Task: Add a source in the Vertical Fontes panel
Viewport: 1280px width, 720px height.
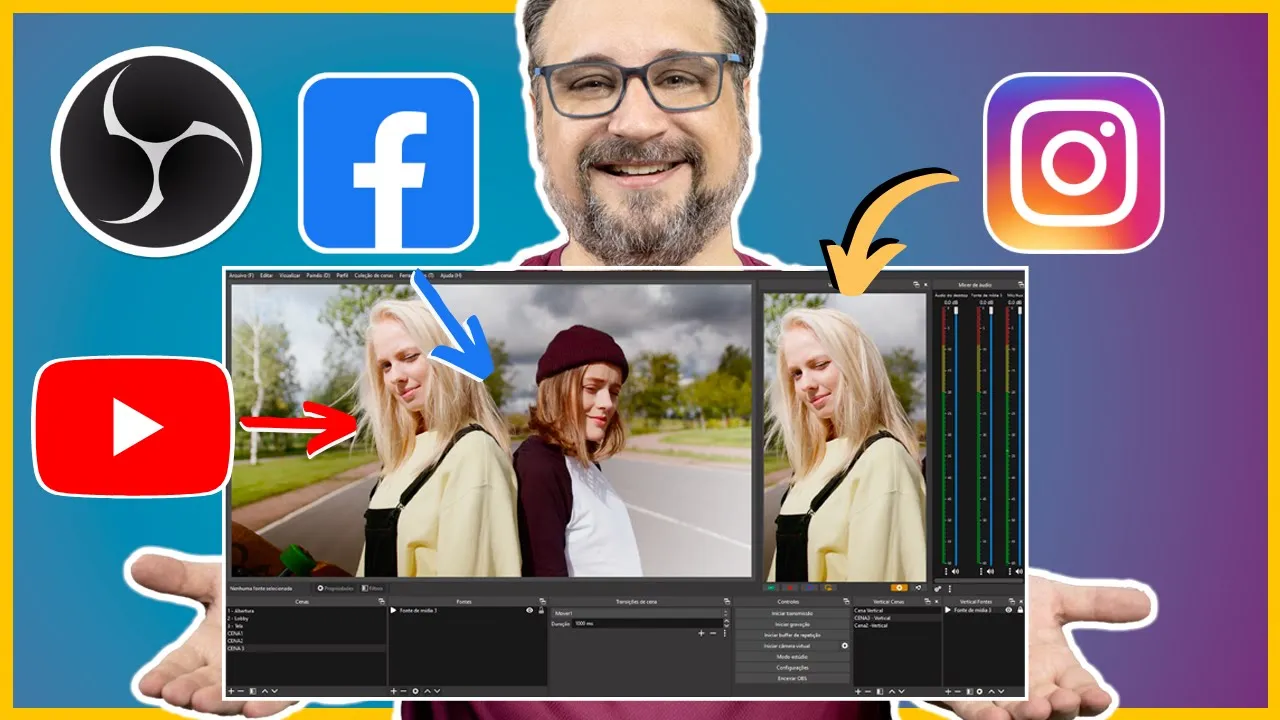Action: [948, 691]
